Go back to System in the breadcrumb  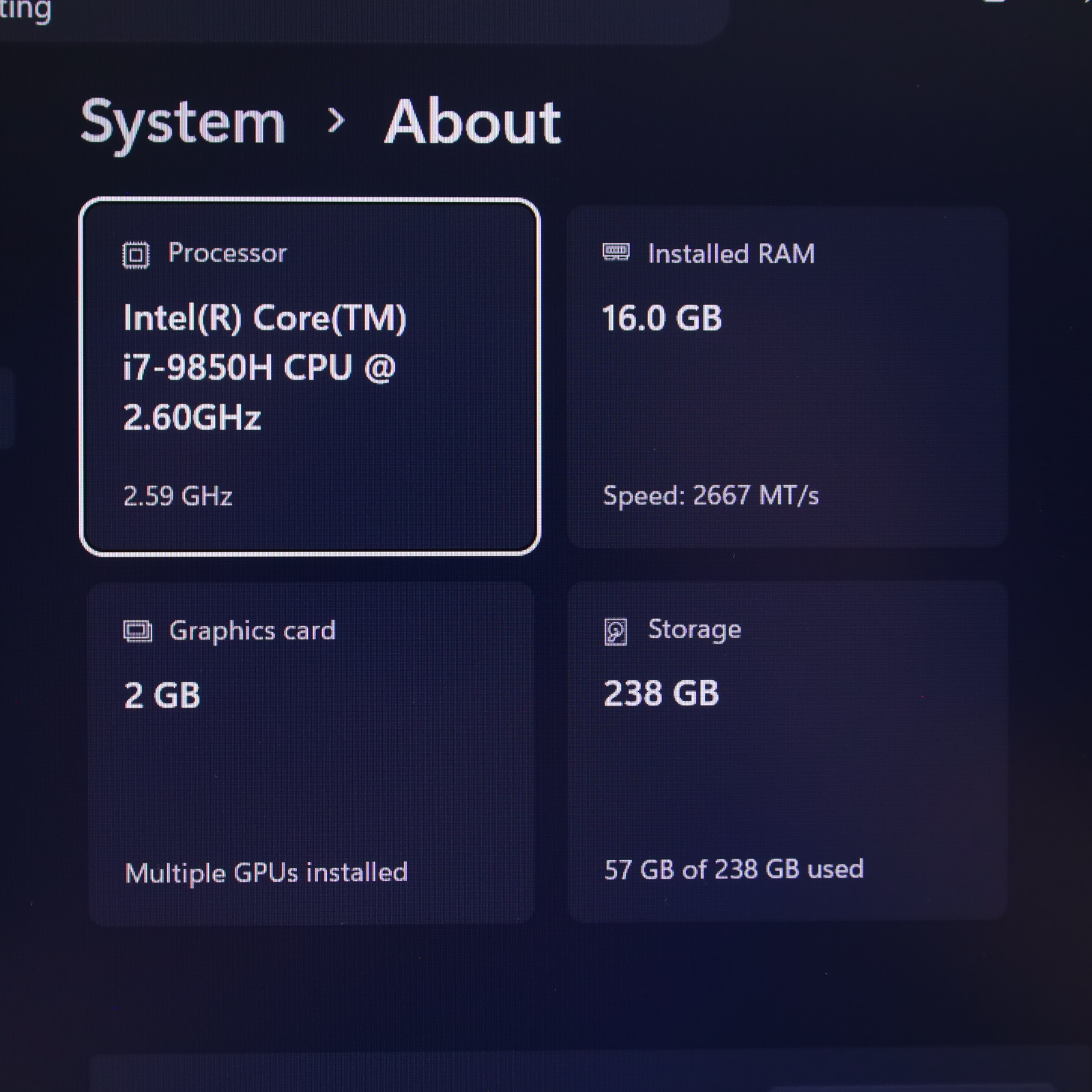(x=183, y=124)
